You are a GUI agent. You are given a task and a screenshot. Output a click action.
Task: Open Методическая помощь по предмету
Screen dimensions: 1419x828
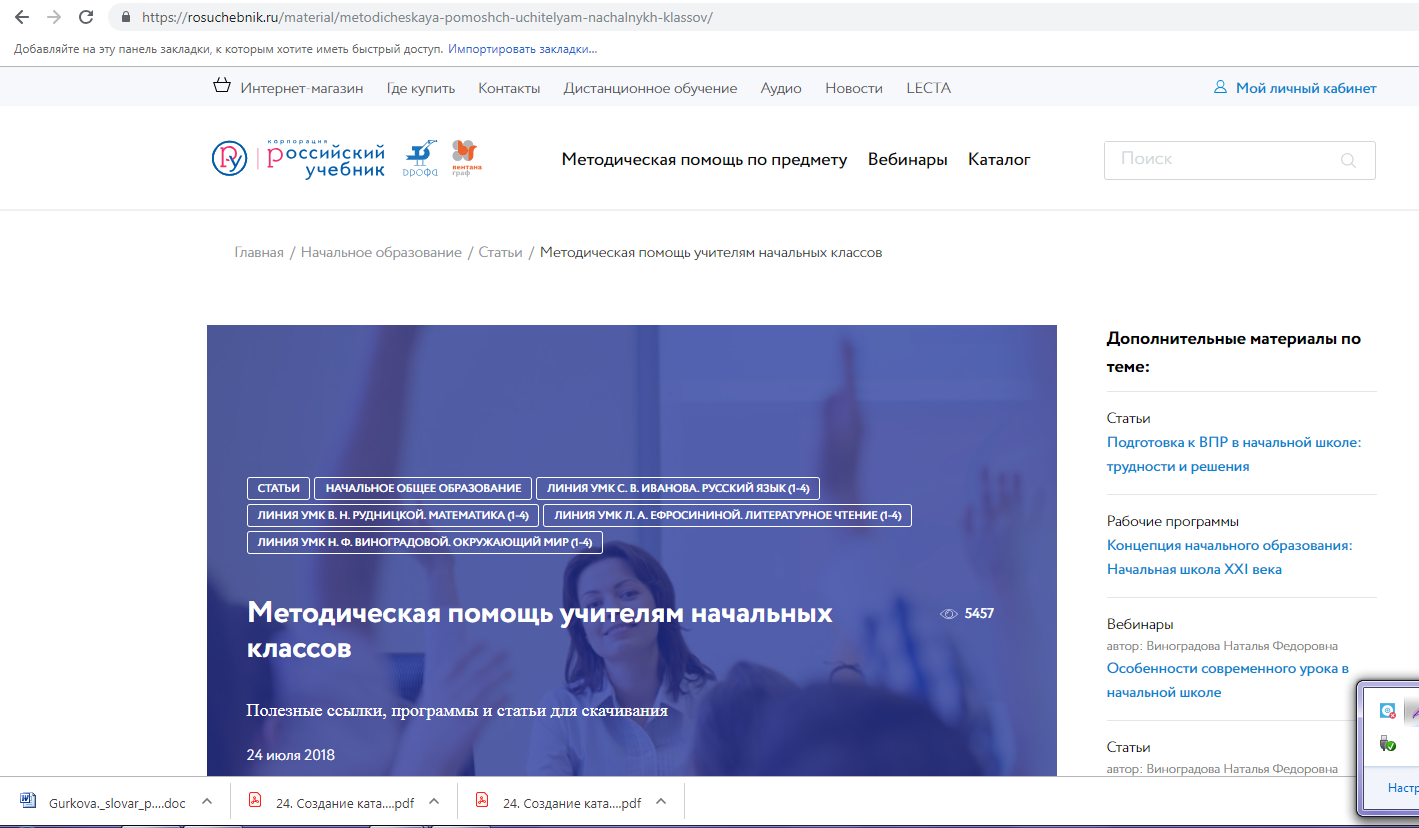coord(704,159)
